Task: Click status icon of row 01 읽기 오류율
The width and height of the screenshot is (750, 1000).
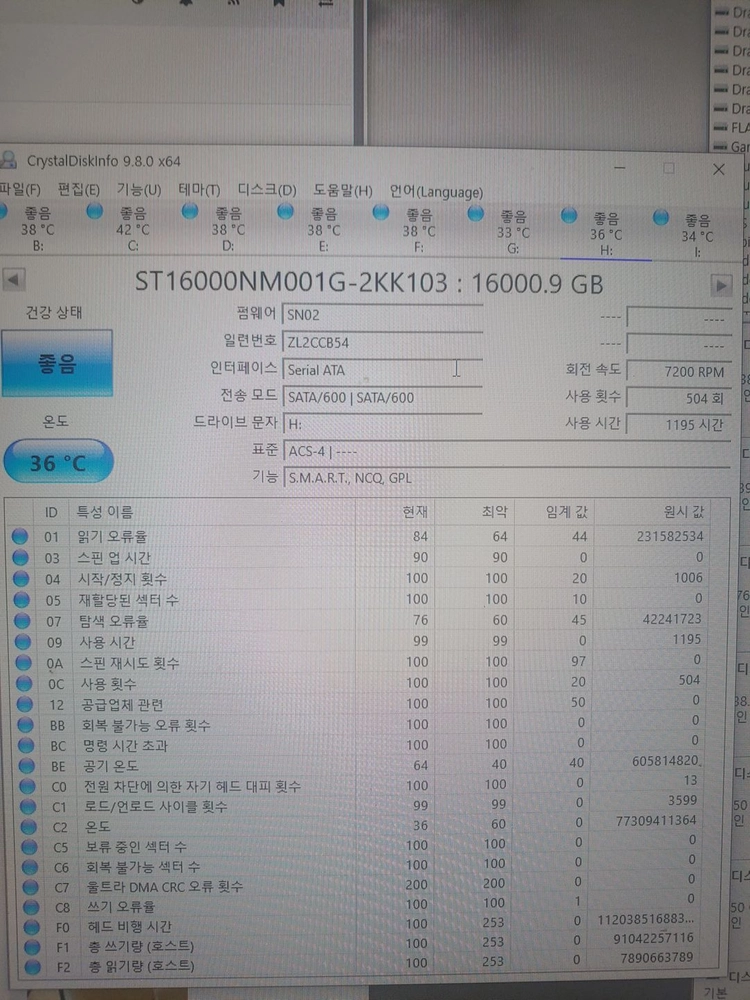Action: coord(20,536)
